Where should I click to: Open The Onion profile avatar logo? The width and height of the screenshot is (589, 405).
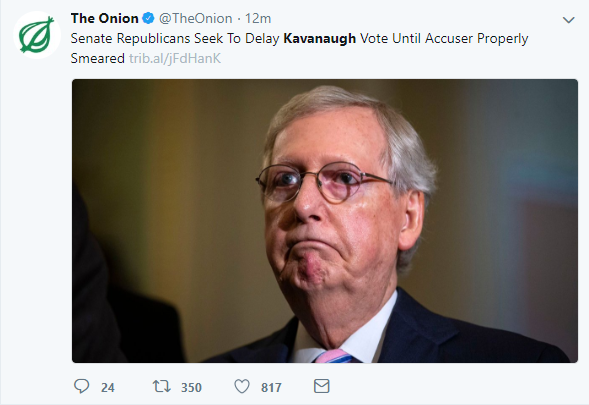coord(37,35)
